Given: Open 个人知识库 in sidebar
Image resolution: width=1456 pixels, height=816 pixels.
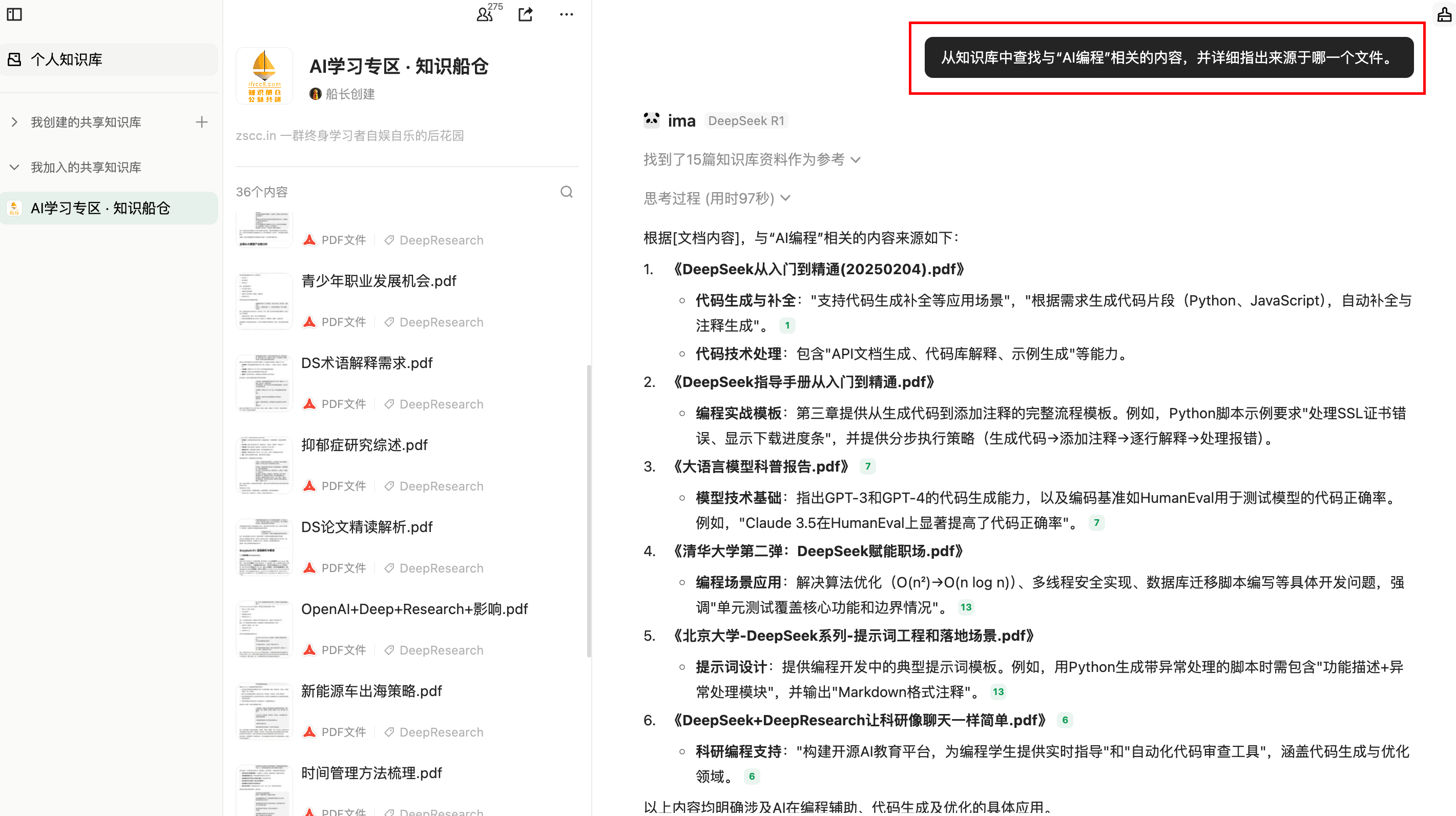Looking at the screenshot, I should [67, 59].
